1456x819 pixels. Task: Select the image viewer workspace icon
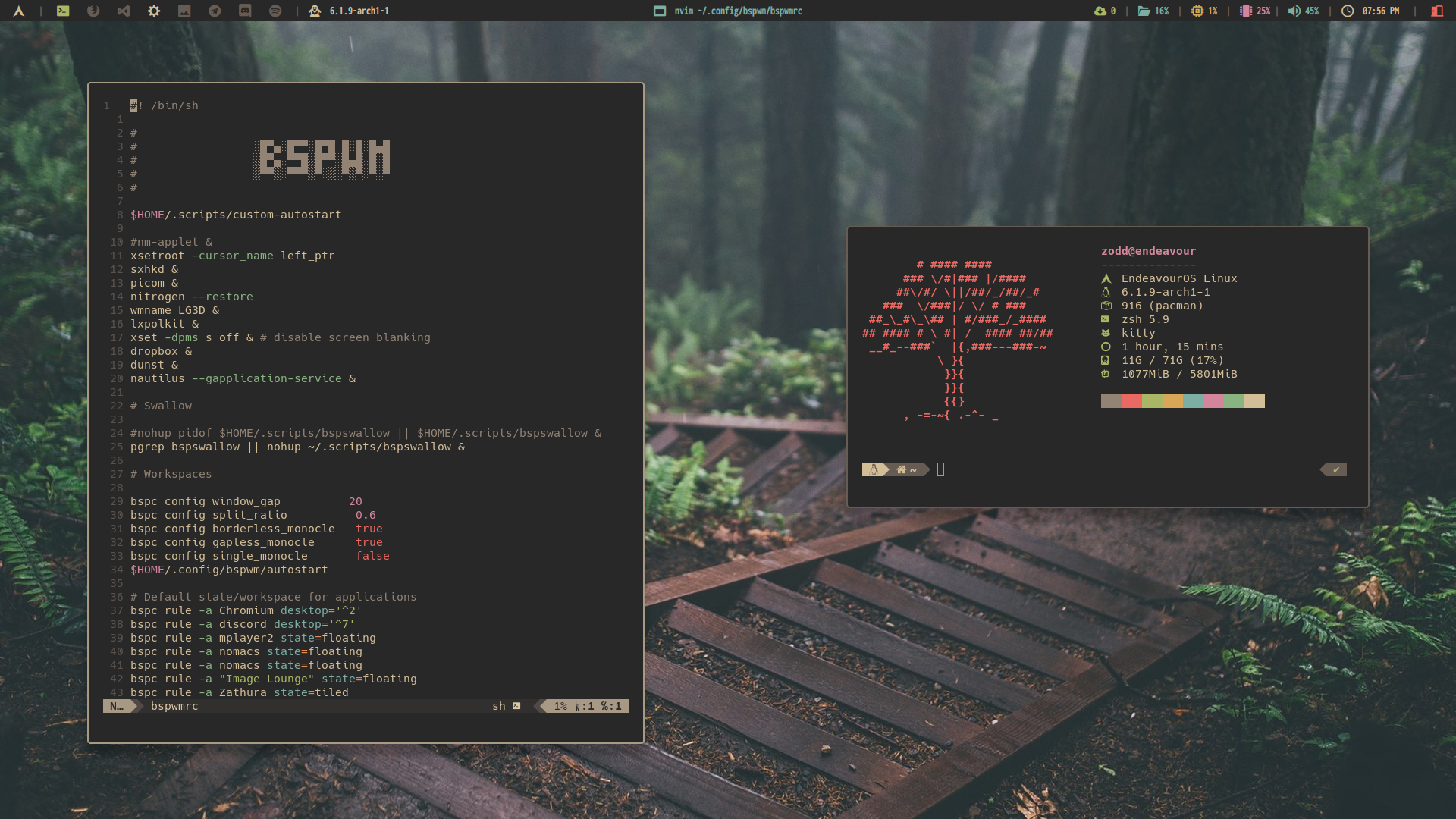point(184,11)
